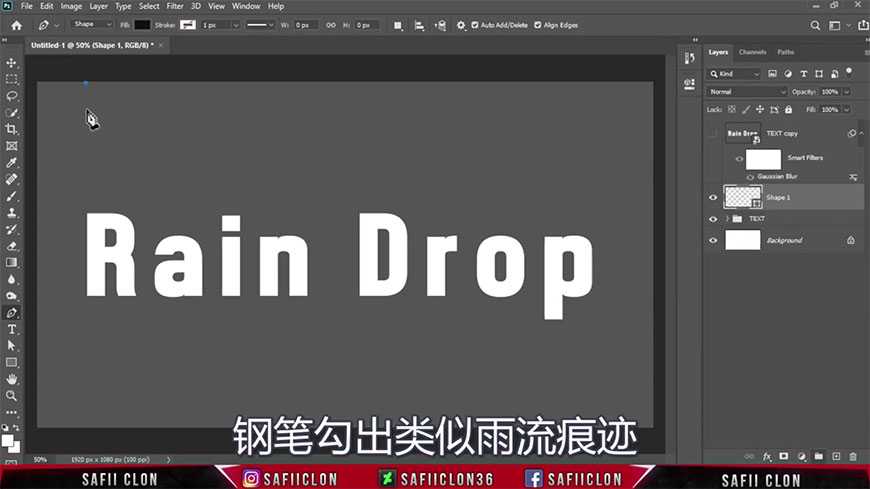870x489 pixels.
Task: Show the TEXT copy layer
Action: click(x=713, y=133)
